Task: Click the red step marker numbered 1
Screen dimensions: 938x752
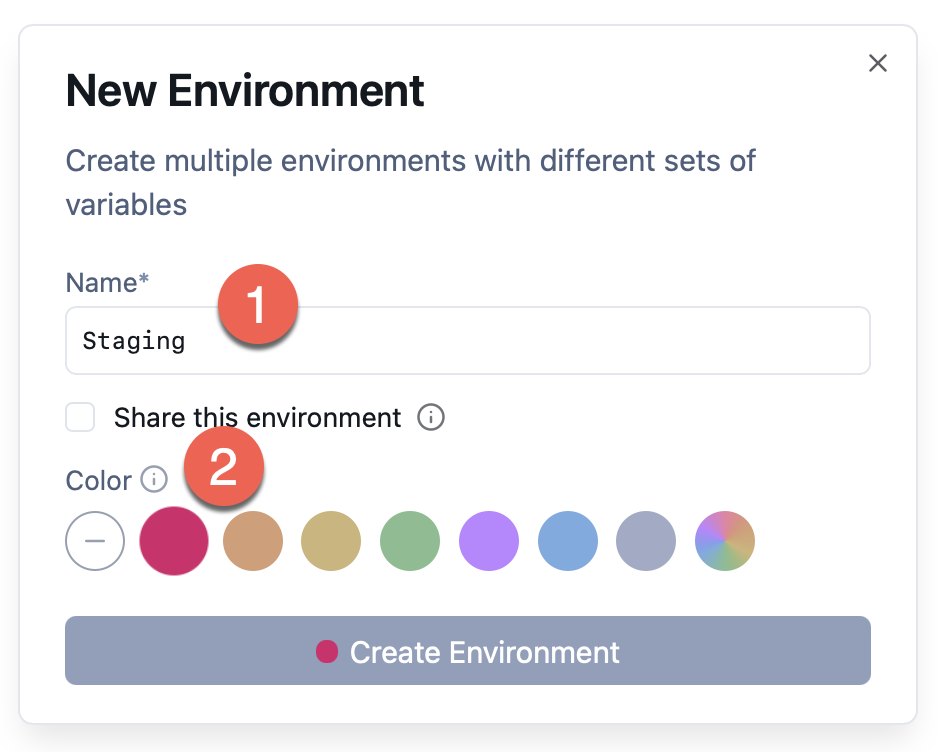Action: [x=257, y=305]
